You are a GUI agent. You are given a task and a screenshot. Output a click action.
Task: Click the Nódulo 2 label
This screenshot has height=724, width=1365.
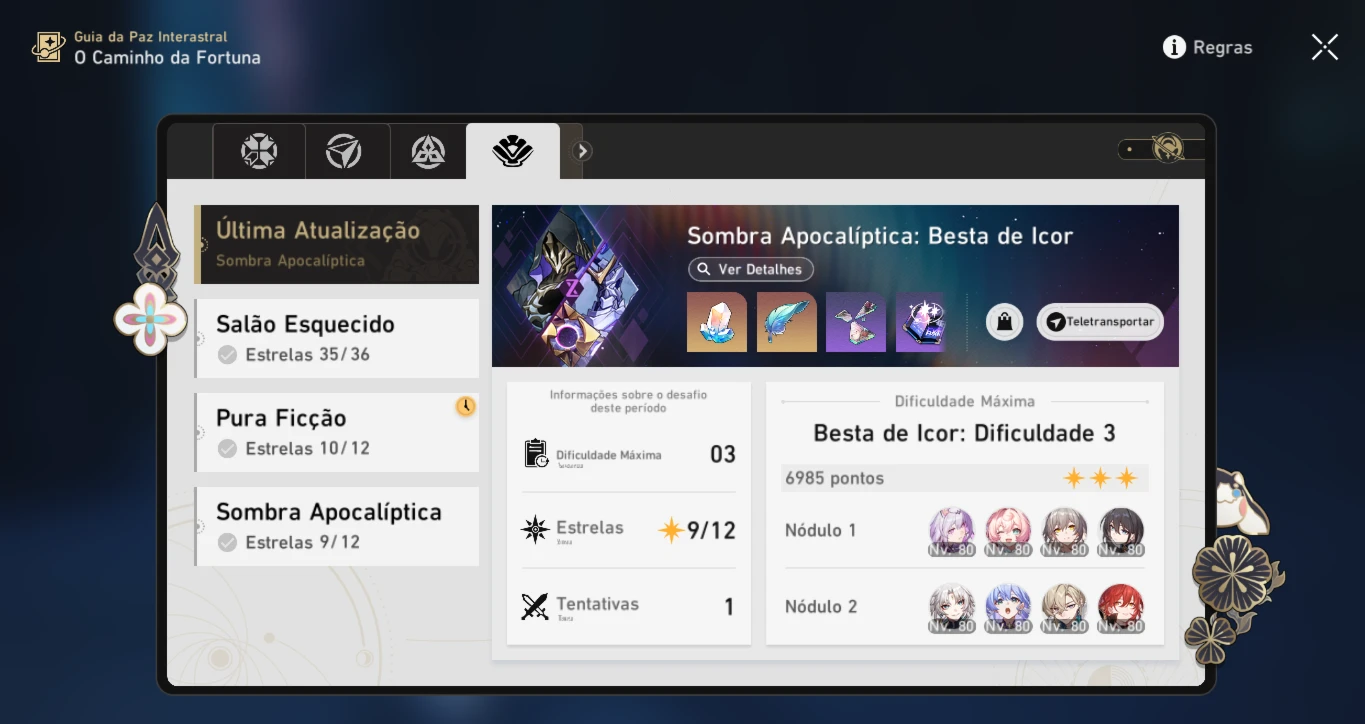click(821, 607)
